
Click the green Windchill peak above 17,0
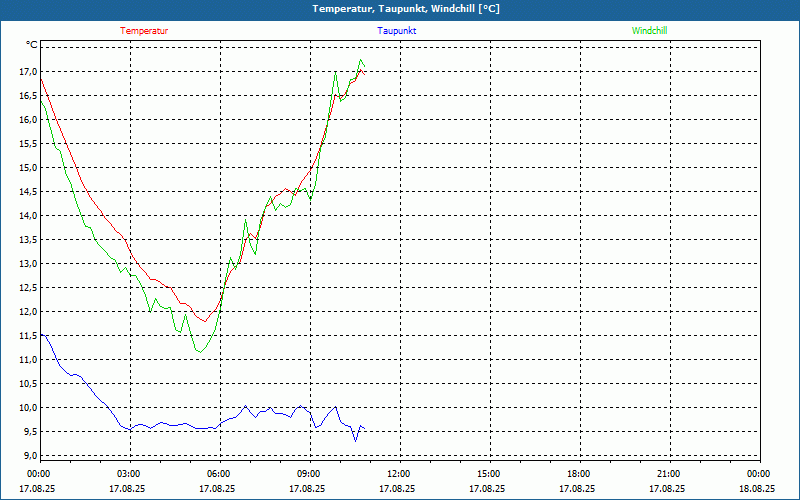[361, 60]
